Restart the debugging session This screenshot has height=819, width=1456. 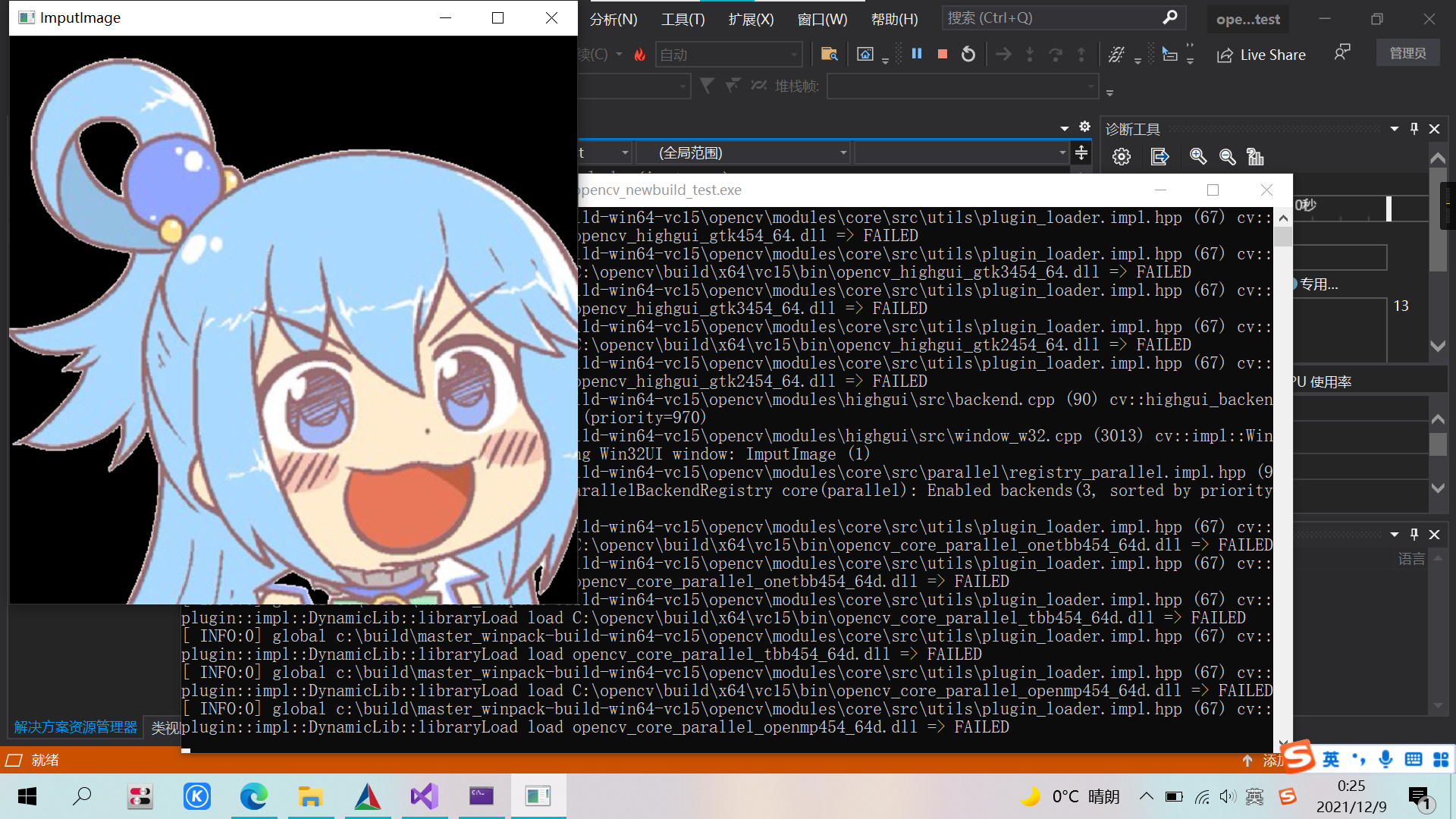click(x=968, y=54)
